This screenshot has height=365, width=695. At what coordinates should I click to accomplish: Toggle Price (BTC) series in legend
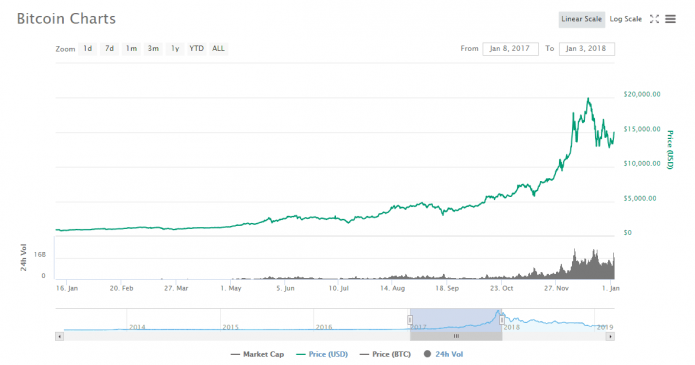[385, 354]
